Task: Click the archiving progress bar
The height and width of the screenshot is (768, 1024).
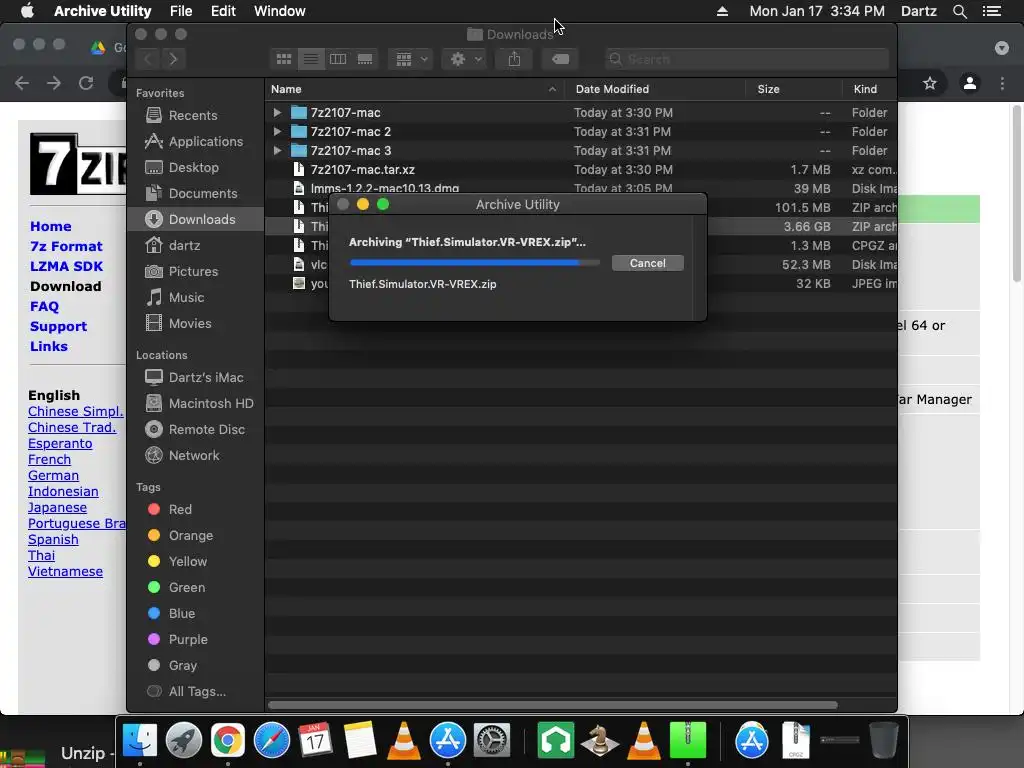Action: 475,263
